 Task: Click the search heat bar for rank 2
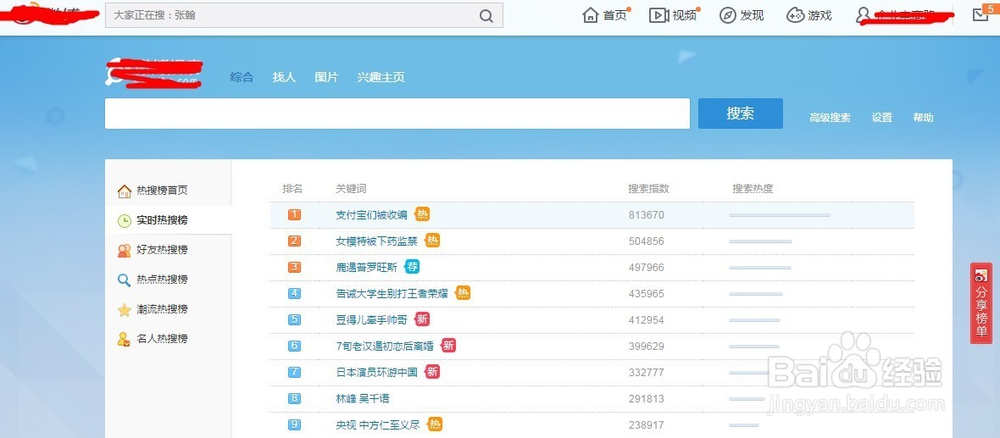(x=760, y=241)
